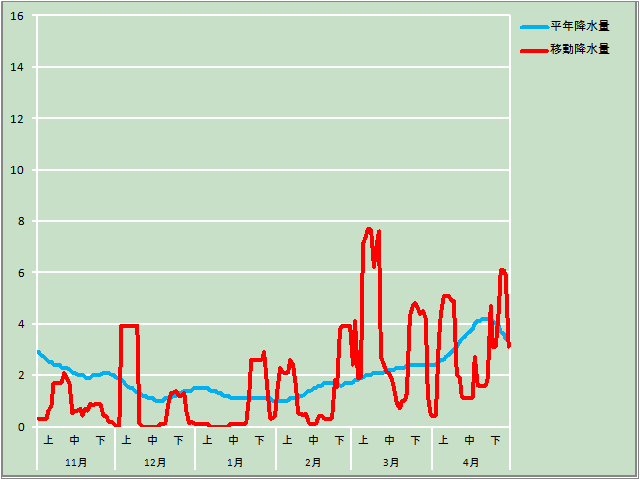Click the 8 value on the y-axis
Screen dimensions: 640x480
[21, 221]
